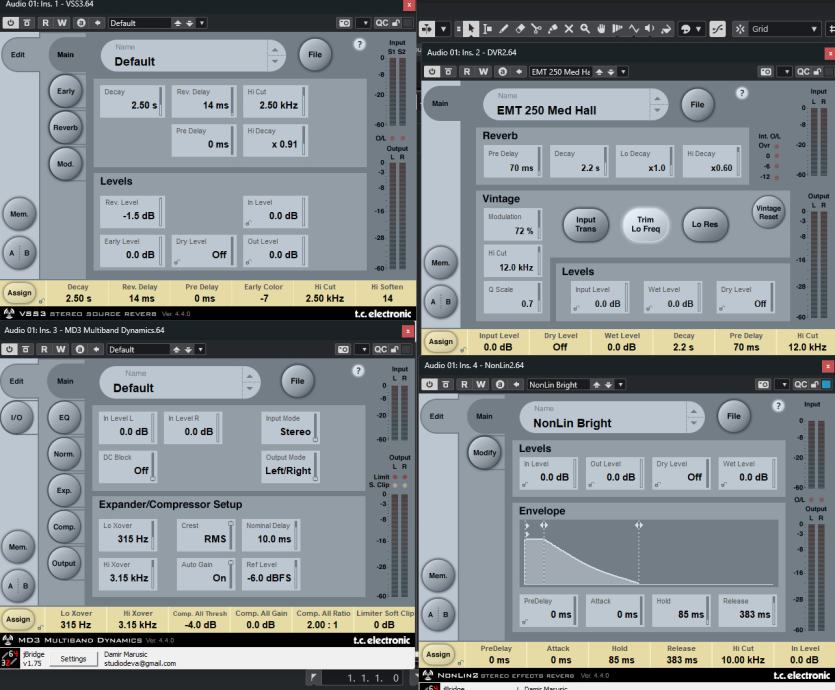Toggle the Input Trans vintage button

click(x=585, y=224)
